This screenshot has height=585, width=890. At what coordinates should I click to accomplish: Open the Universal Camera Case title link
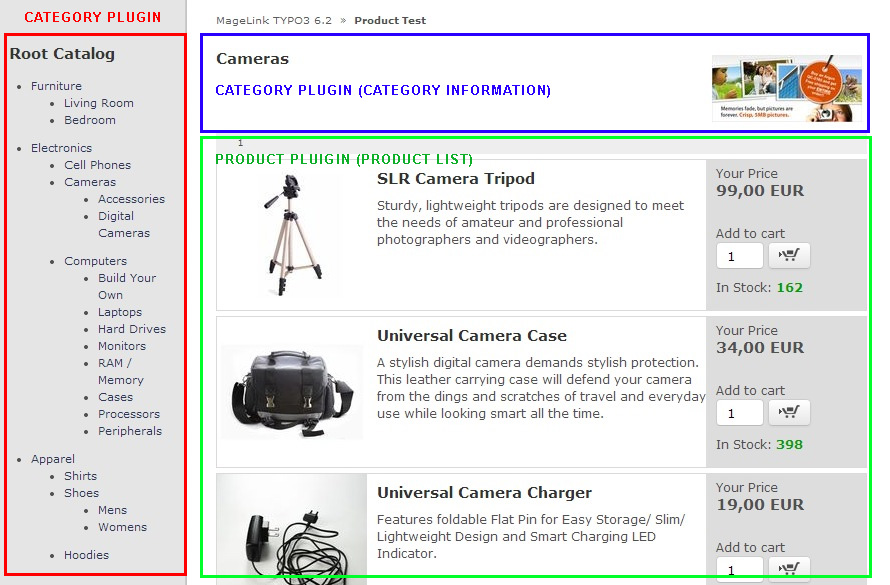coord(471,336)
